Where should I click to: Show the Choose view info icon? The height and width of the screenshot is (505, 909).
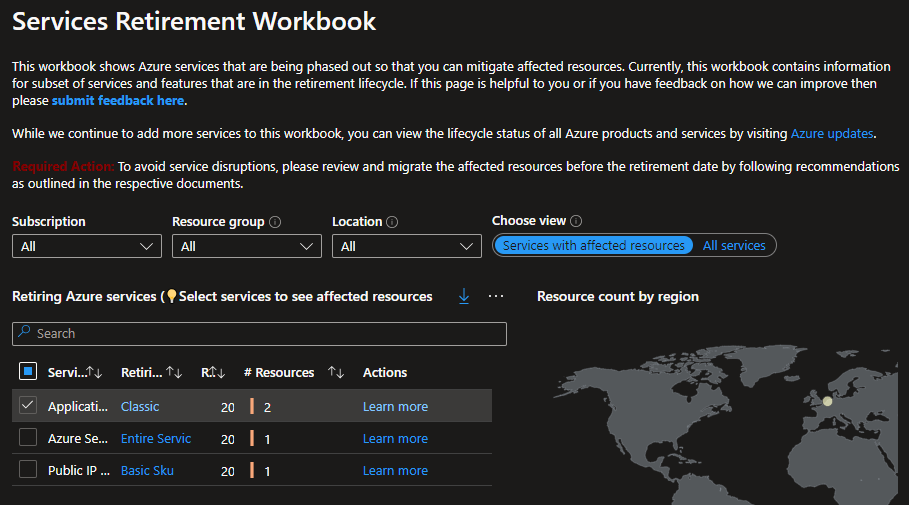(x=576, y=221)
